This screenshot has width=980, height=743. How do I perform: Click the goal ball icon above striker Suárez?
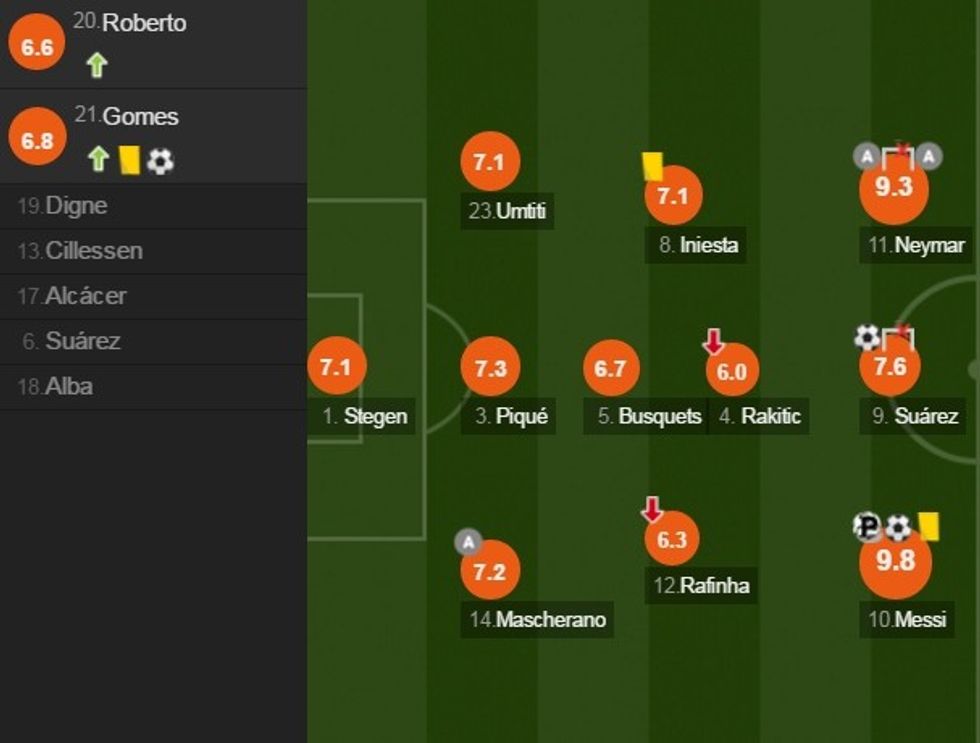click(x=867, y=338)
